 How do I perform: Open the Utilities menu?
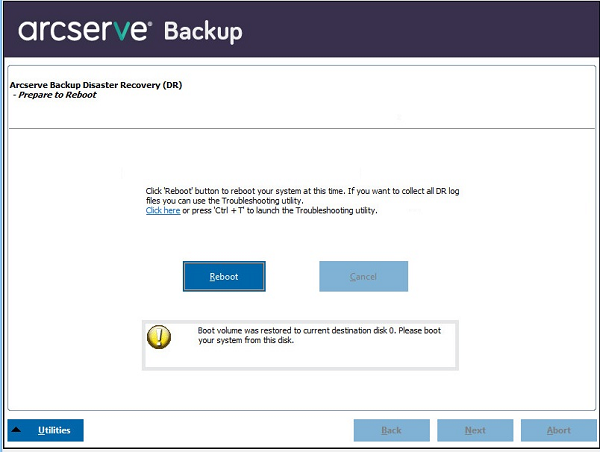click(x=46, y=430)
